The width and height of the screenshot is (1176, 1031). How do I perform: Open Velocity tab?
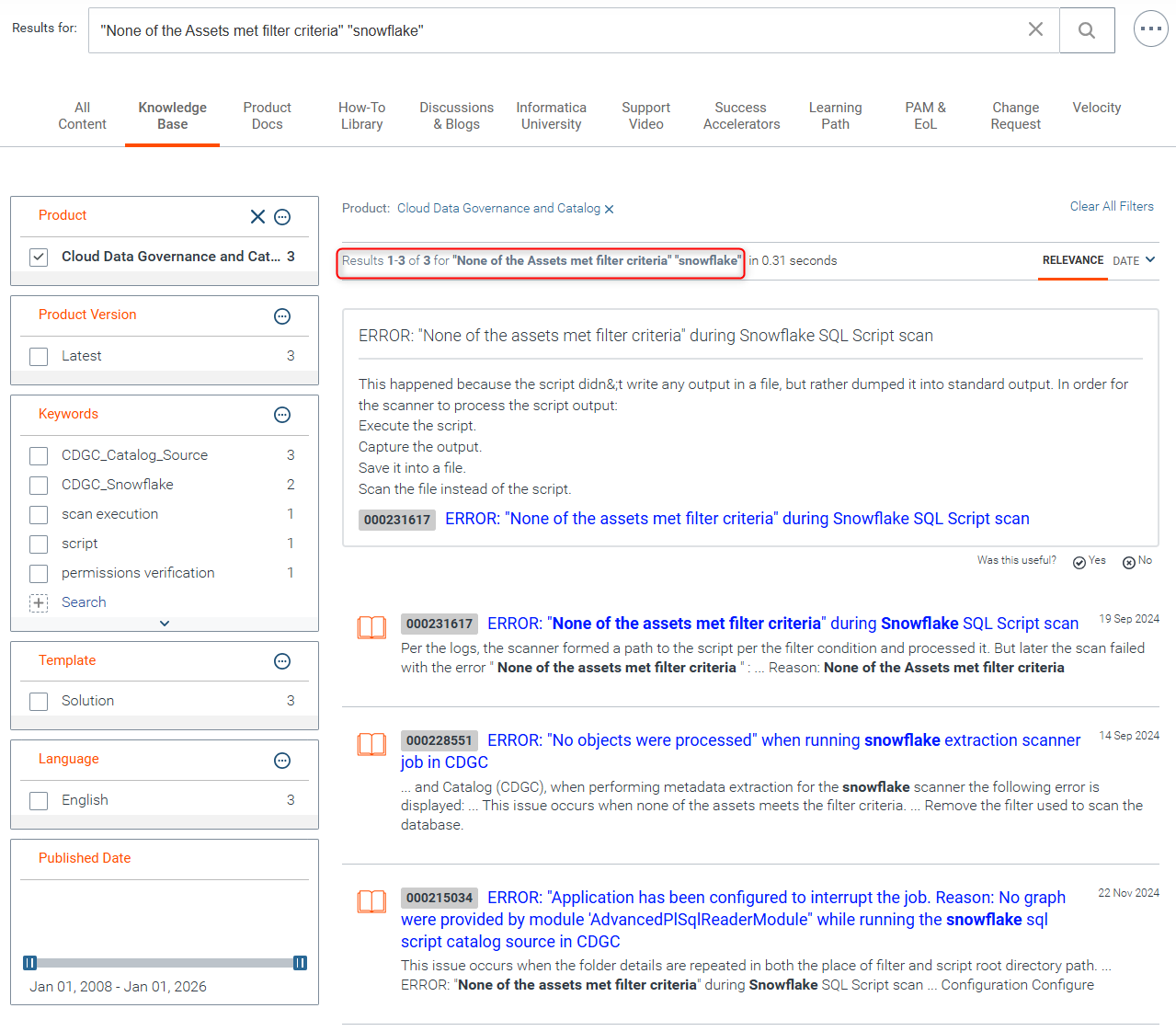pos(1097,108)
